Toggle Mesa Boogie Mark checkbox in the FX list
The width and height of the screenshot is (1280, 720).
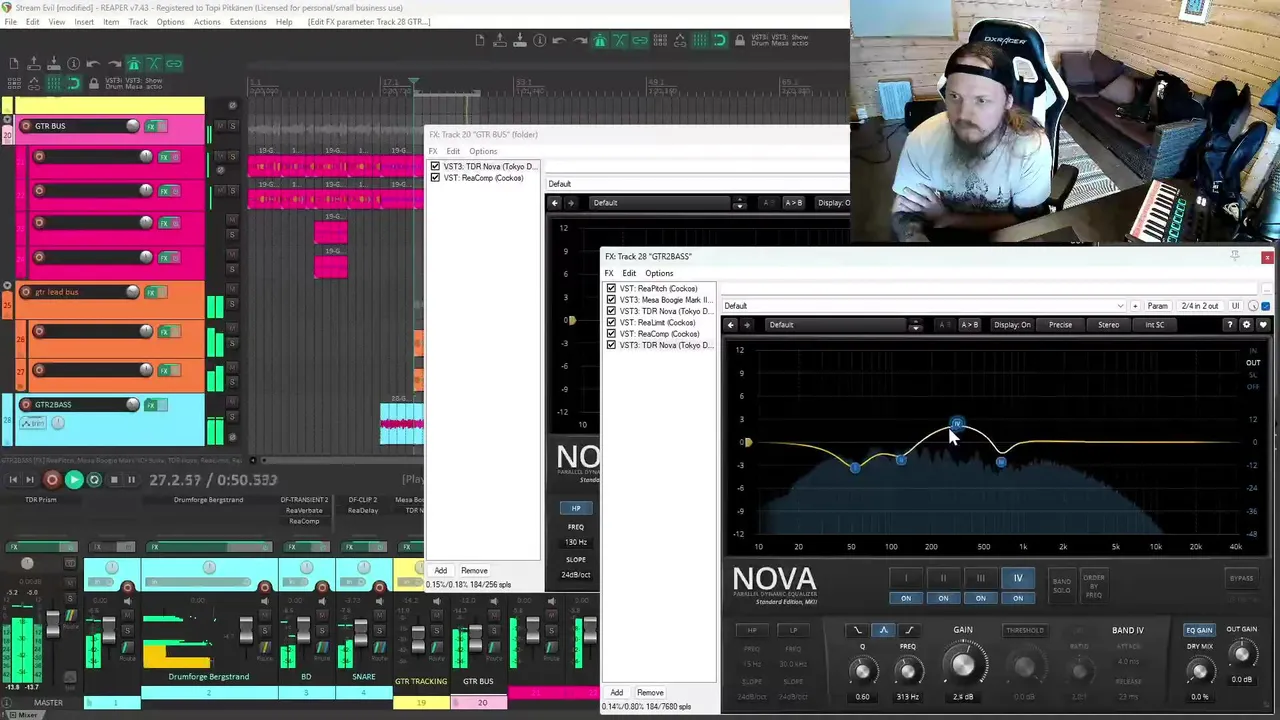(611, 300)
